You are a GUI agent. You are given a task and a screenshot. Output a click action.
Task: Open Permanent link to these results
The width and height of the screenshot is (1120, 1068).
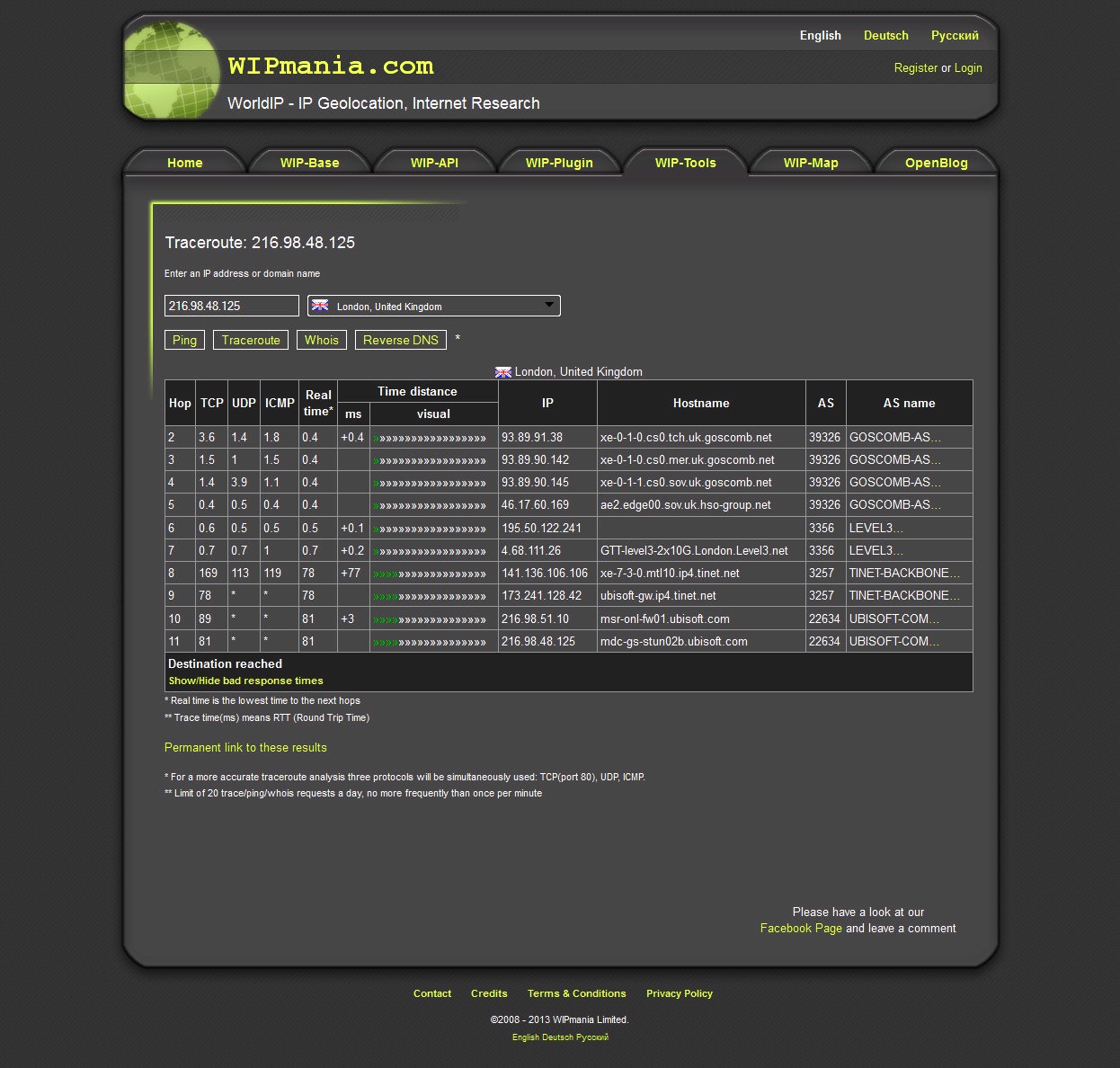pyautogui.click(x=245, y=748)
